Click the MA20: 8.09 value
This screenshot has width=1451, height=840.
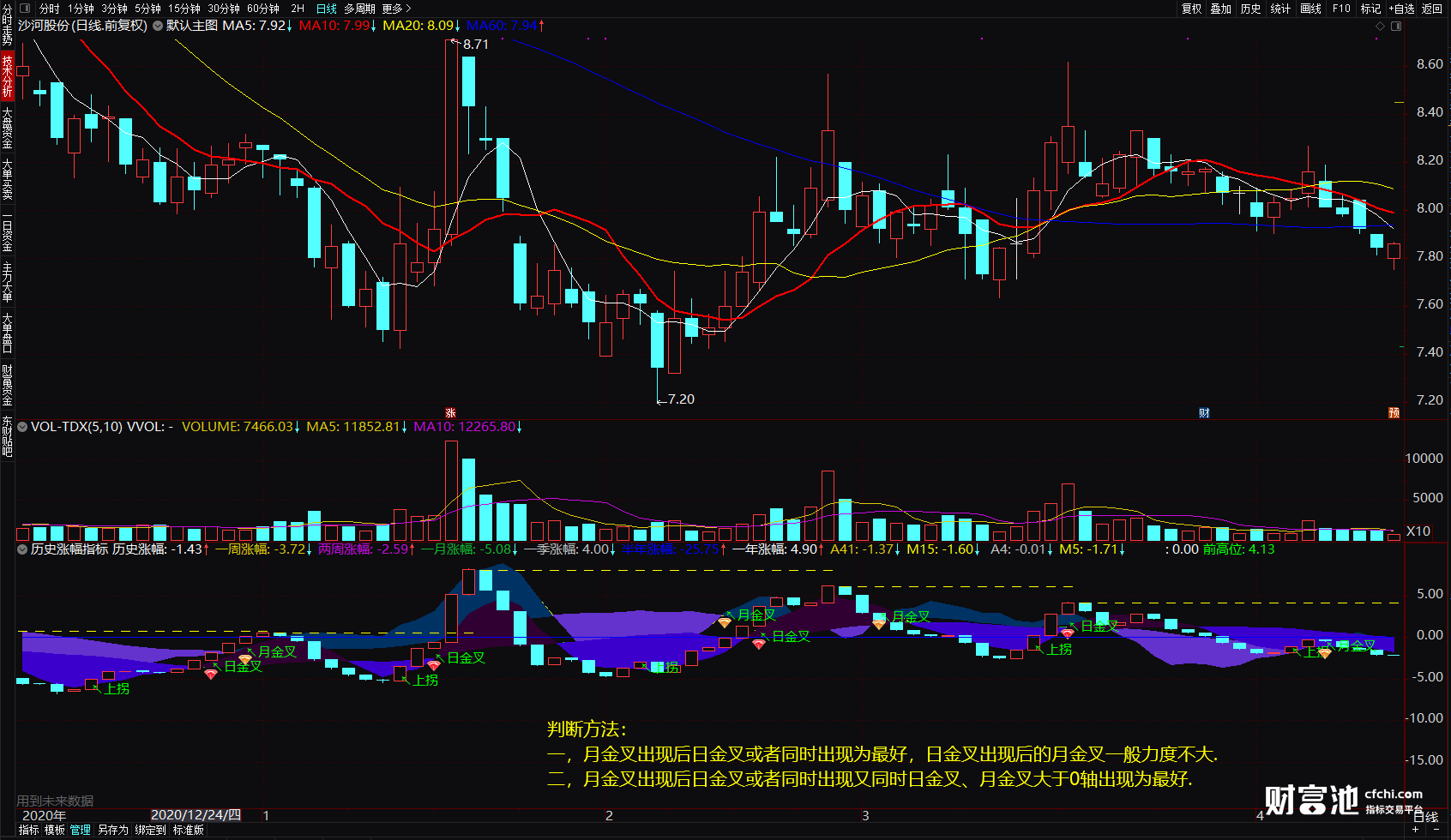[x=418, y=26]
